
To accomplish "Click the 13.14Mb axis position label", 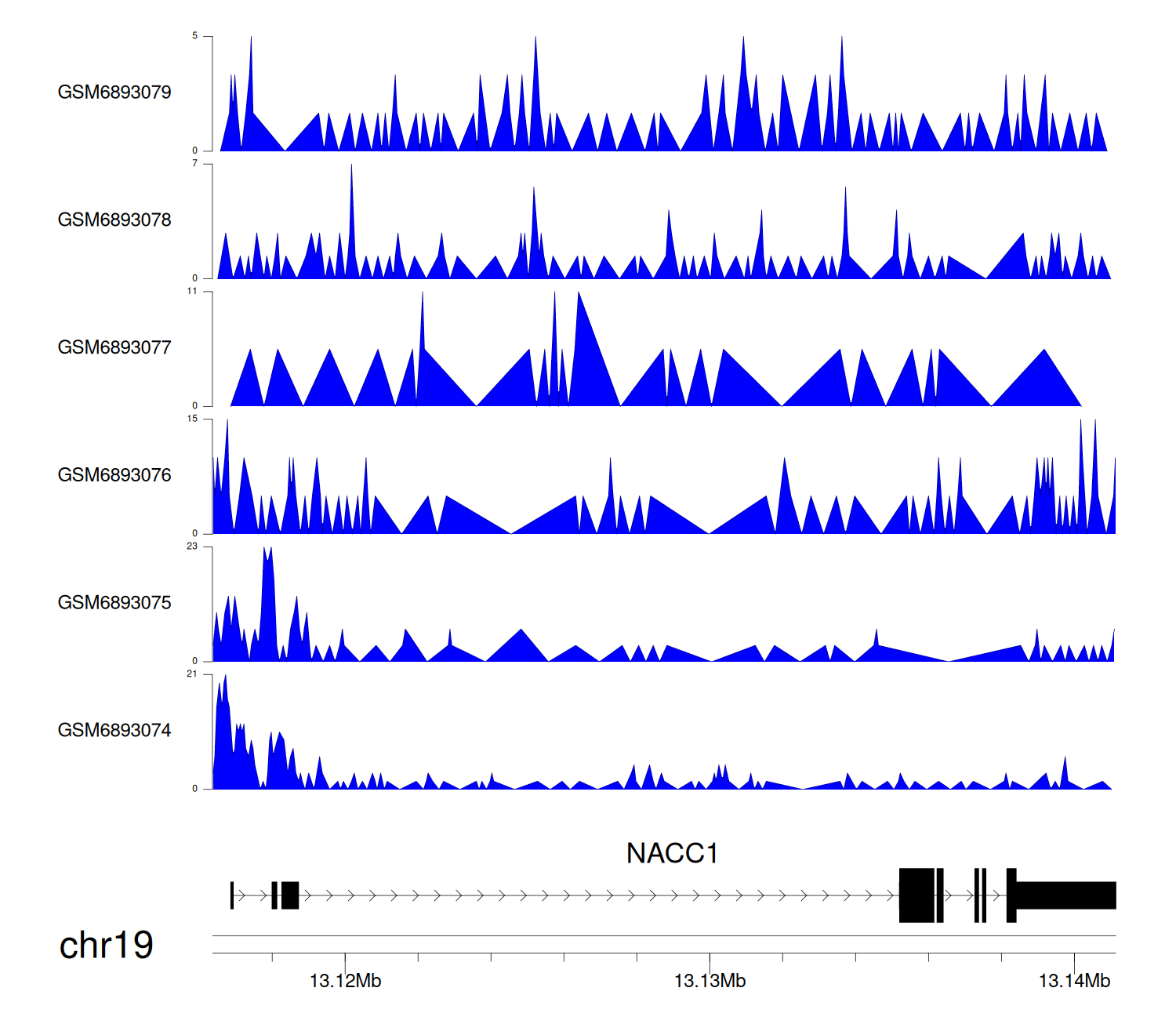I will (x=1074, y=981).
